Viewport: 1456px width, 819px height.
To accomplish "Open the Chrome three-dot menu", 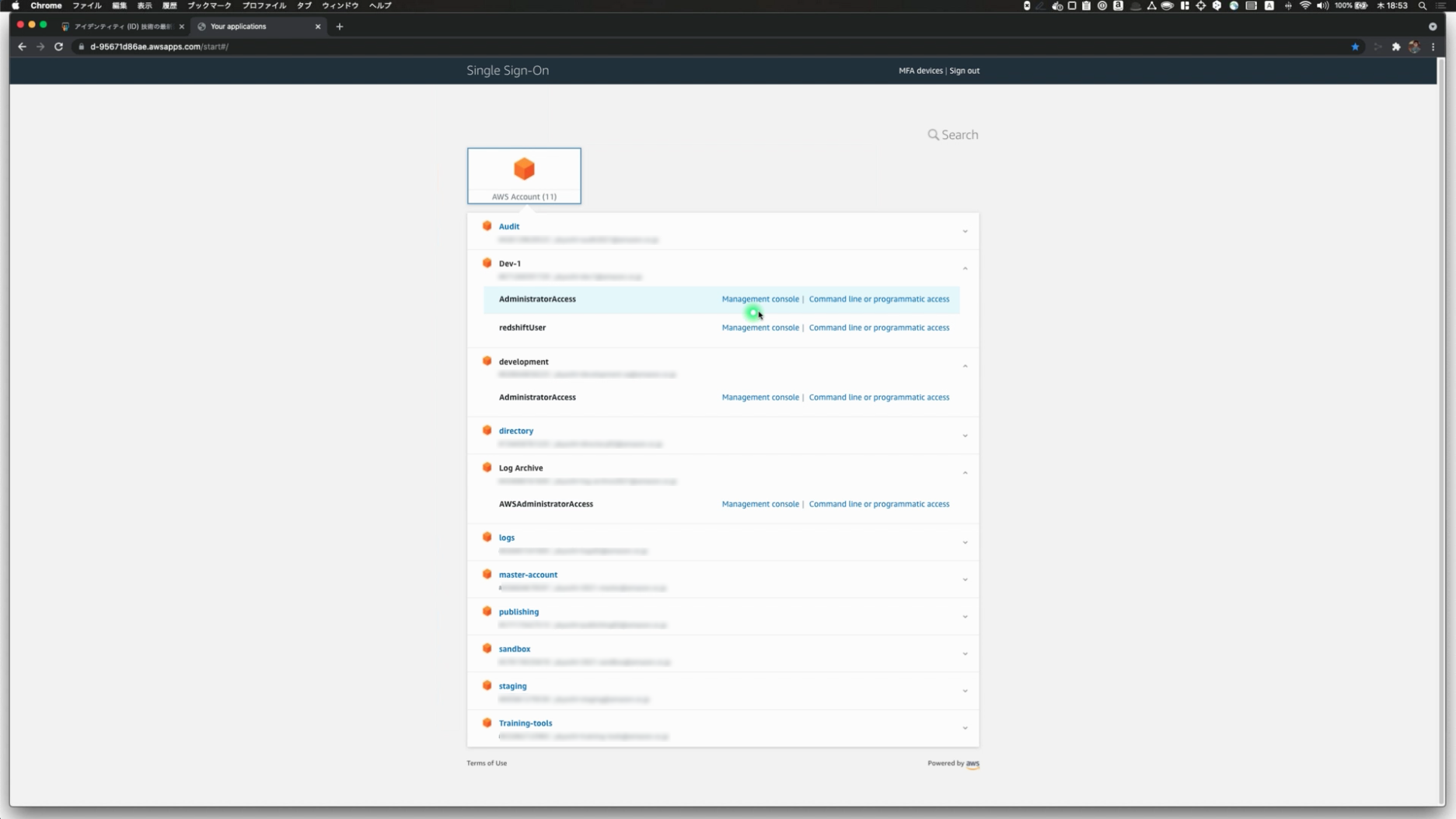I will pyautogui.click(x=1433, y=47).
